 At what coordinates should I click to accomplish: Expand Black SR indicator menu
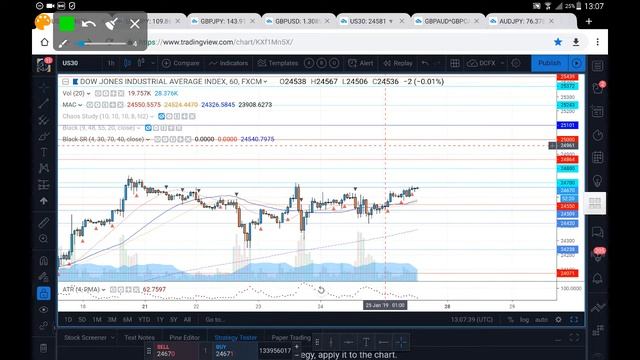pos(148,140)
